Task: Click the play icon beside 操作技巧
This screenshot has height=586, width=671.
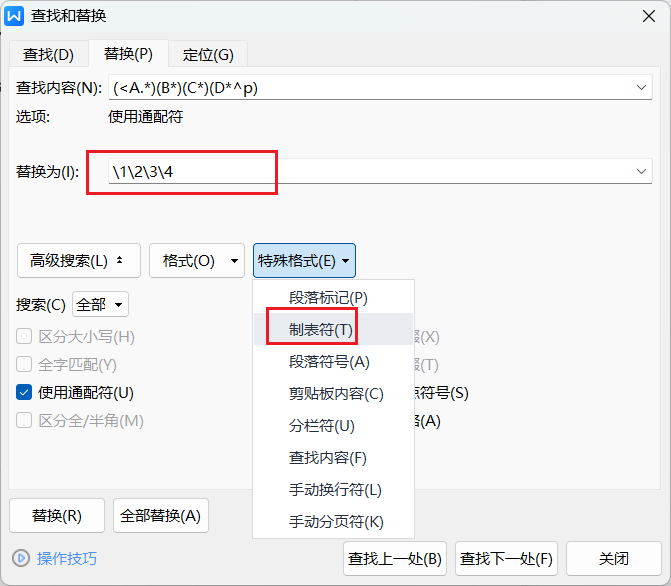Action: (21, 558)
